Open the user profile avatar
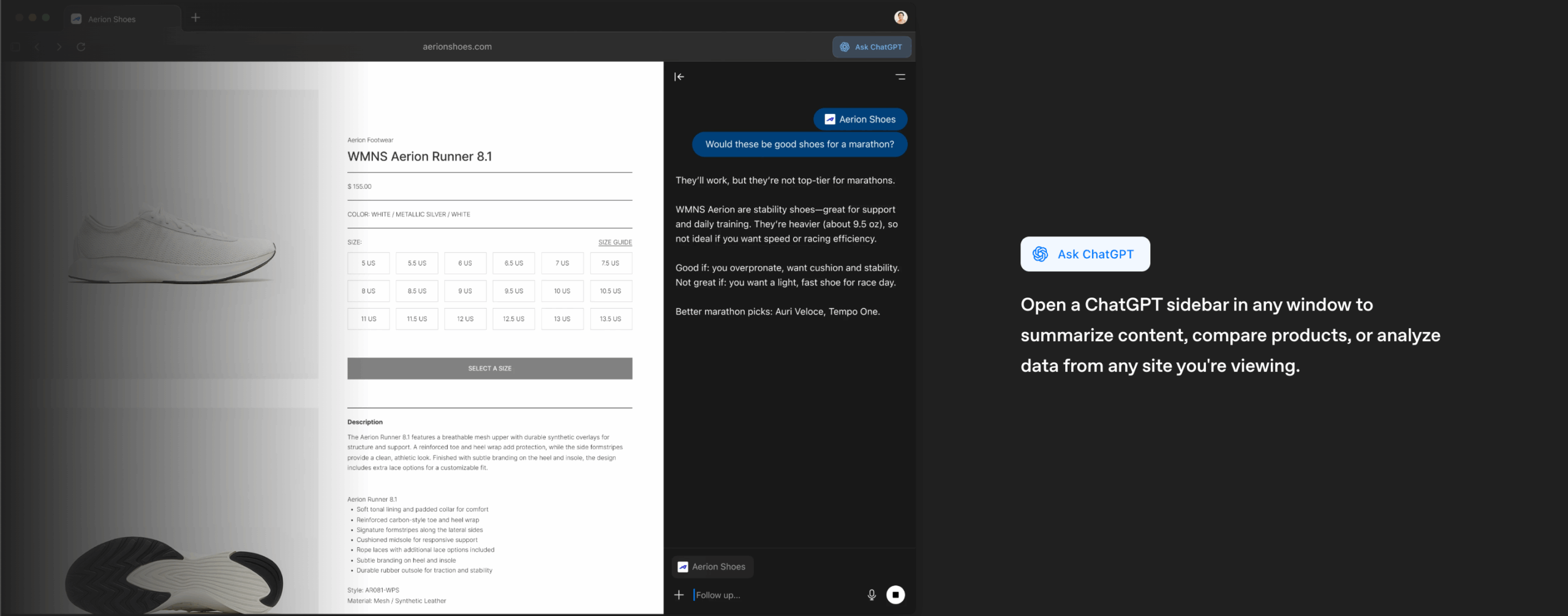This screenshot has width=1568, height=616. (900, 18)
